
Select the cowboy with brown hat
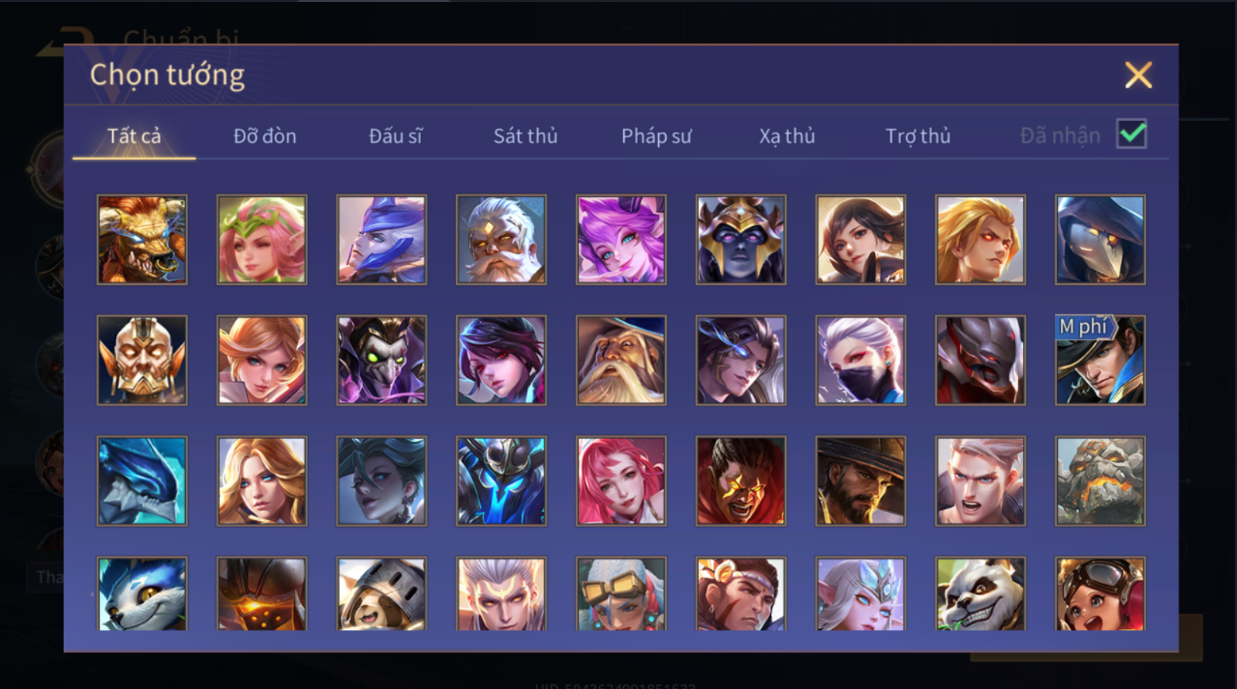tap(860, 481)
